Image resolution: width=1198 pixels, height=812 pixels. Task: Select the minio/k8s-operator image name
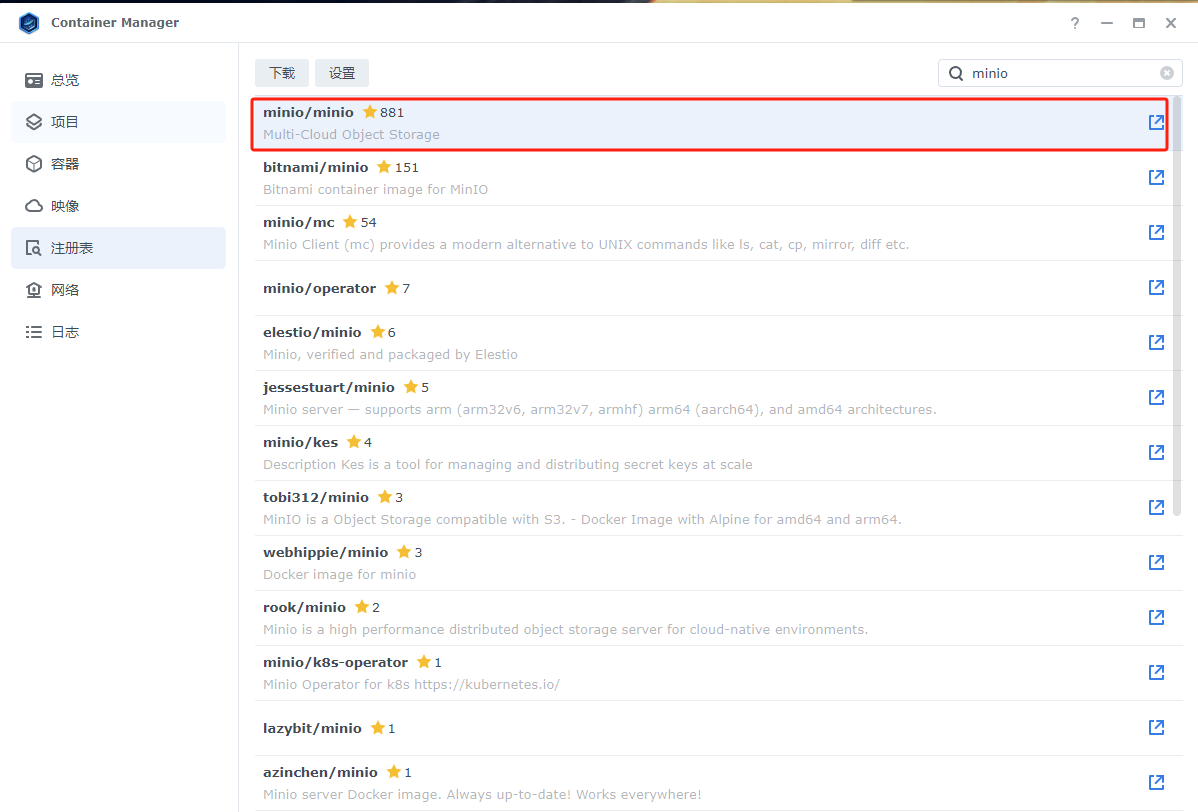pyautogui.click(x=335, y=662)
